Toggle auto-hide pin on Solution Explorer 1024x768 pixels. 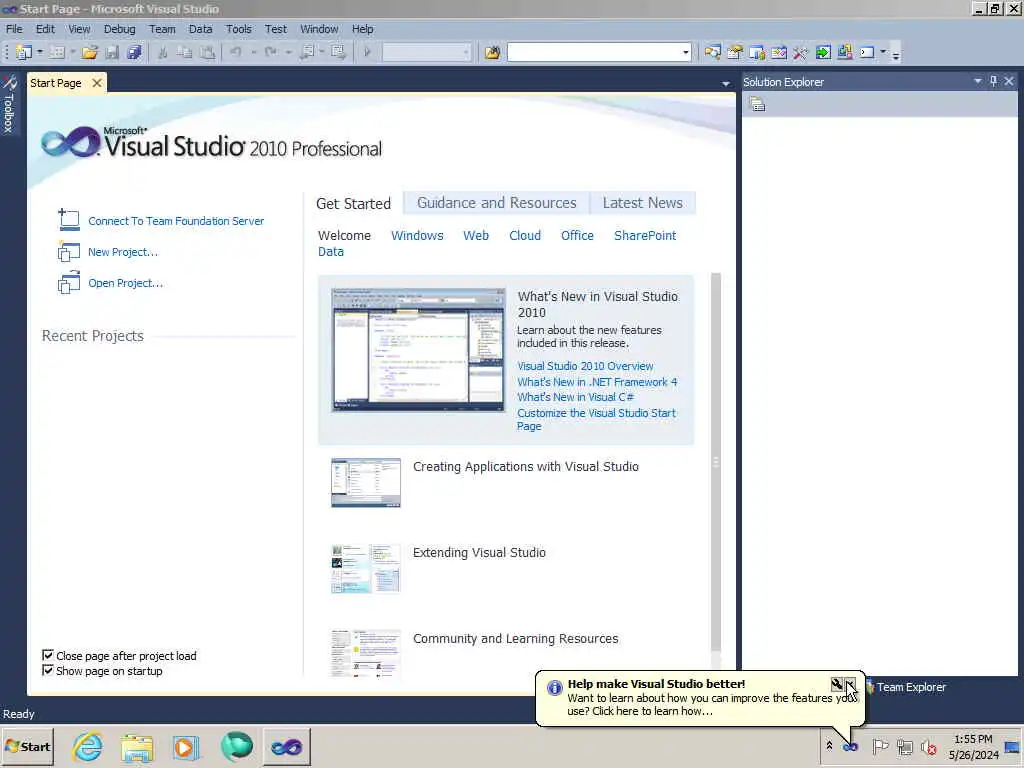993,81
